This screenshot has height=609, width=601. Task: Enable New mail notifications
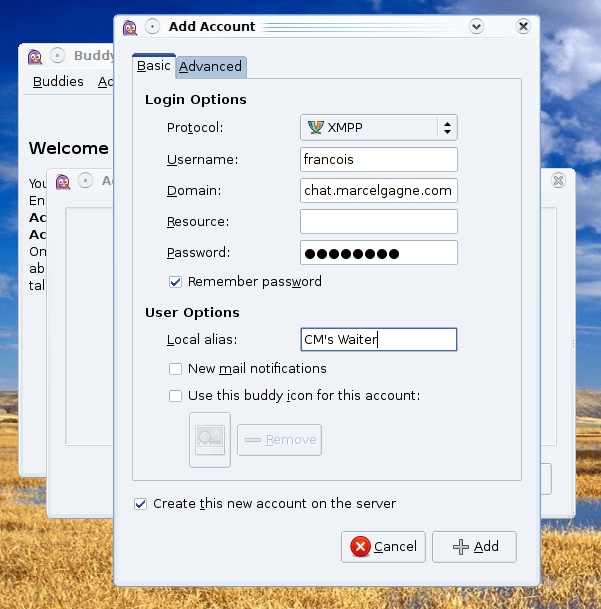(x=176, y=369)
